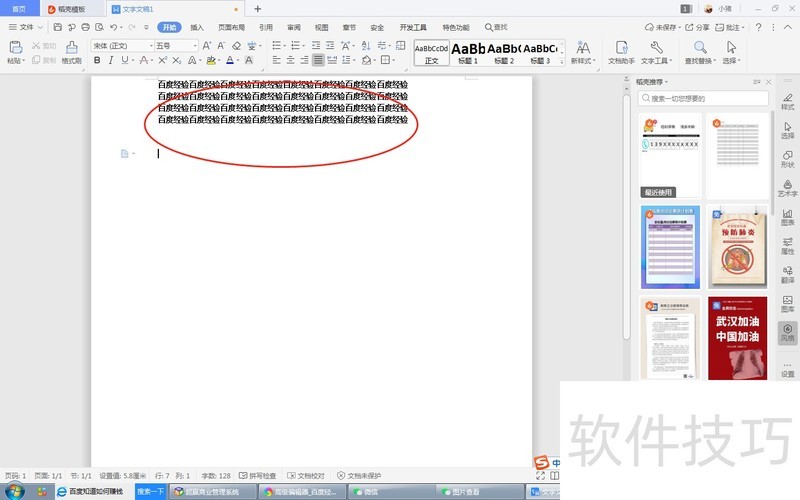Open the Image Library (图库) sidebar icon
Viewport: 800px width, 500px height.
coord(787,304)
